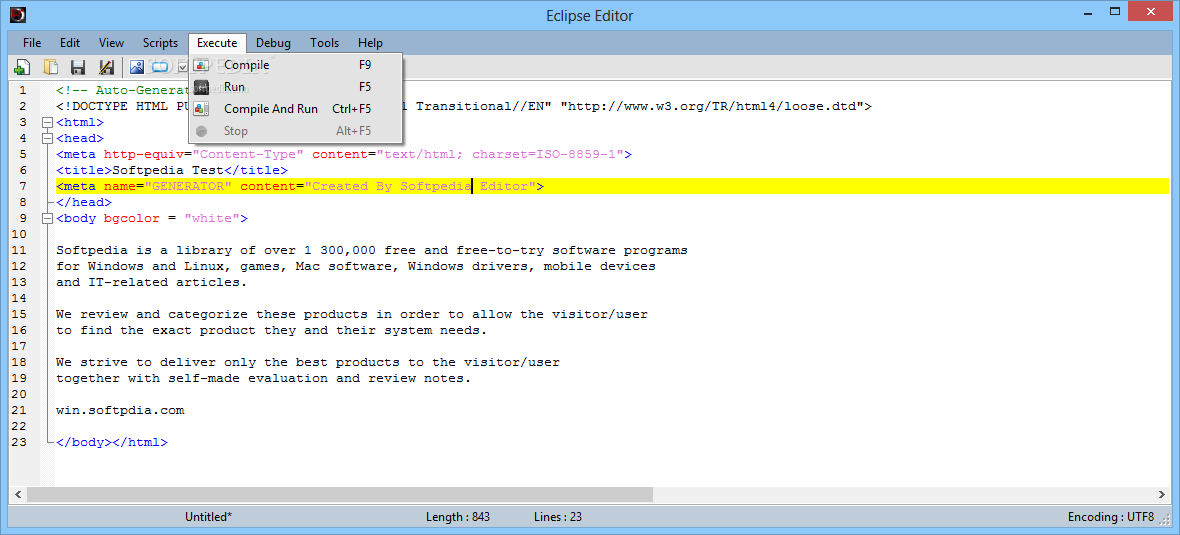Collapse the <body> fold marker on line 9
Screen dimensions: 1180x535
48,218
